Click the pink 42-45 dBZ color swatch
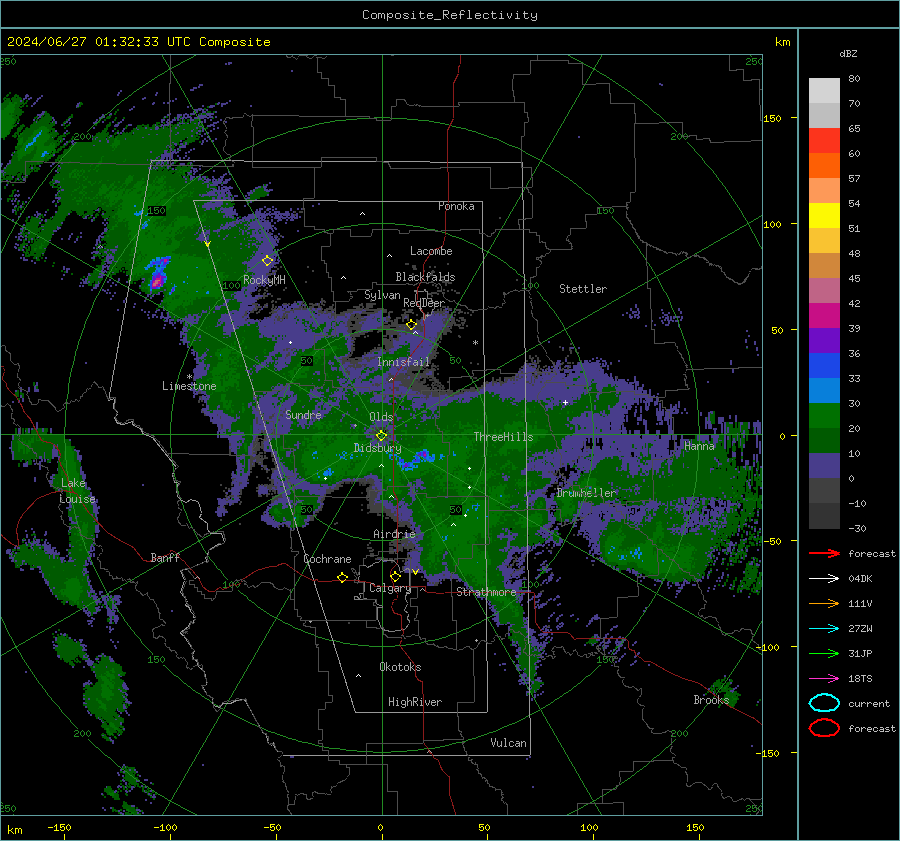900x841 pixels. pos(824,291)
